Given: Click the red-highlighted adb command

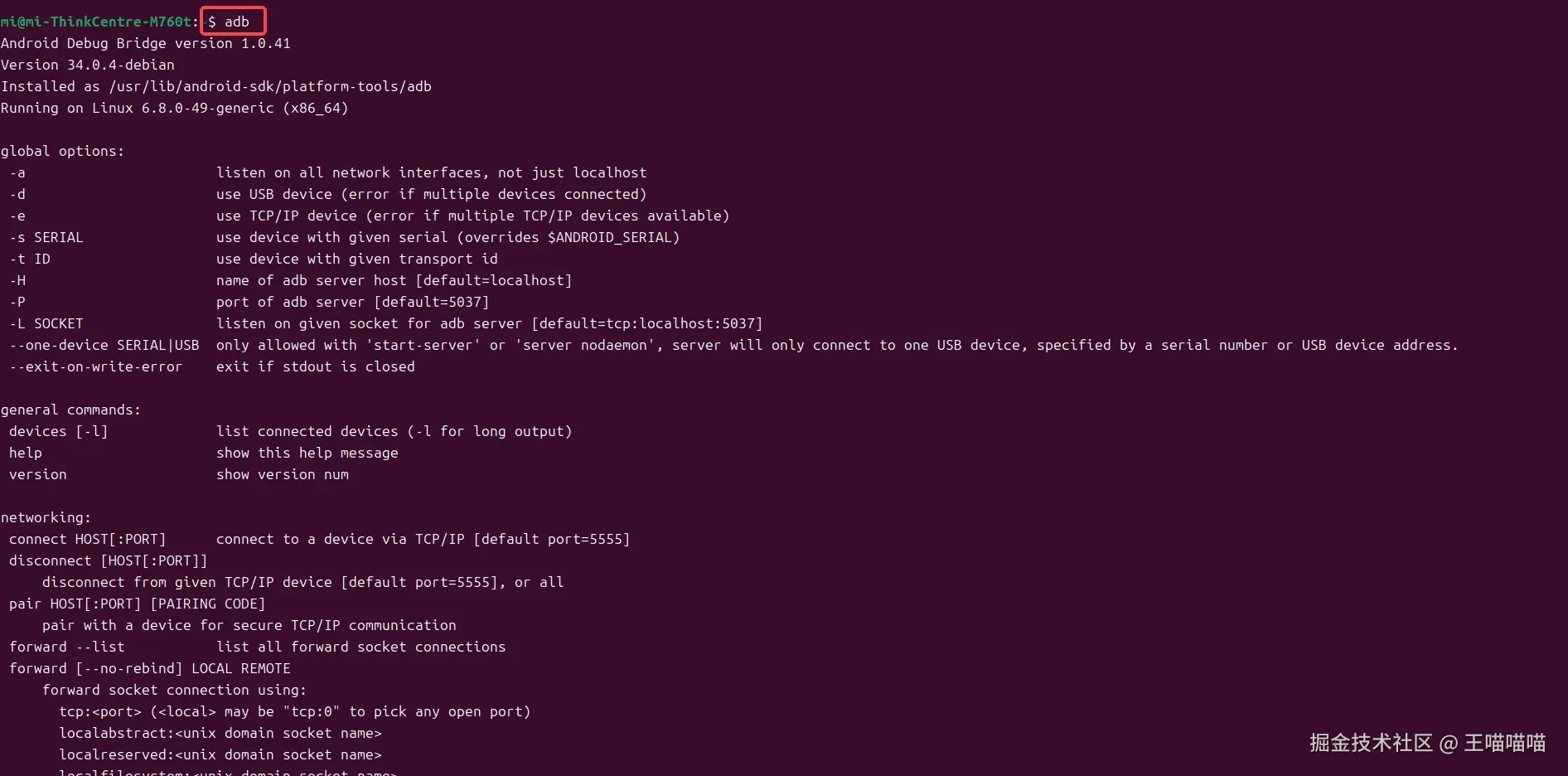Looking at the screenshot, I should click(x=233, y=22).
